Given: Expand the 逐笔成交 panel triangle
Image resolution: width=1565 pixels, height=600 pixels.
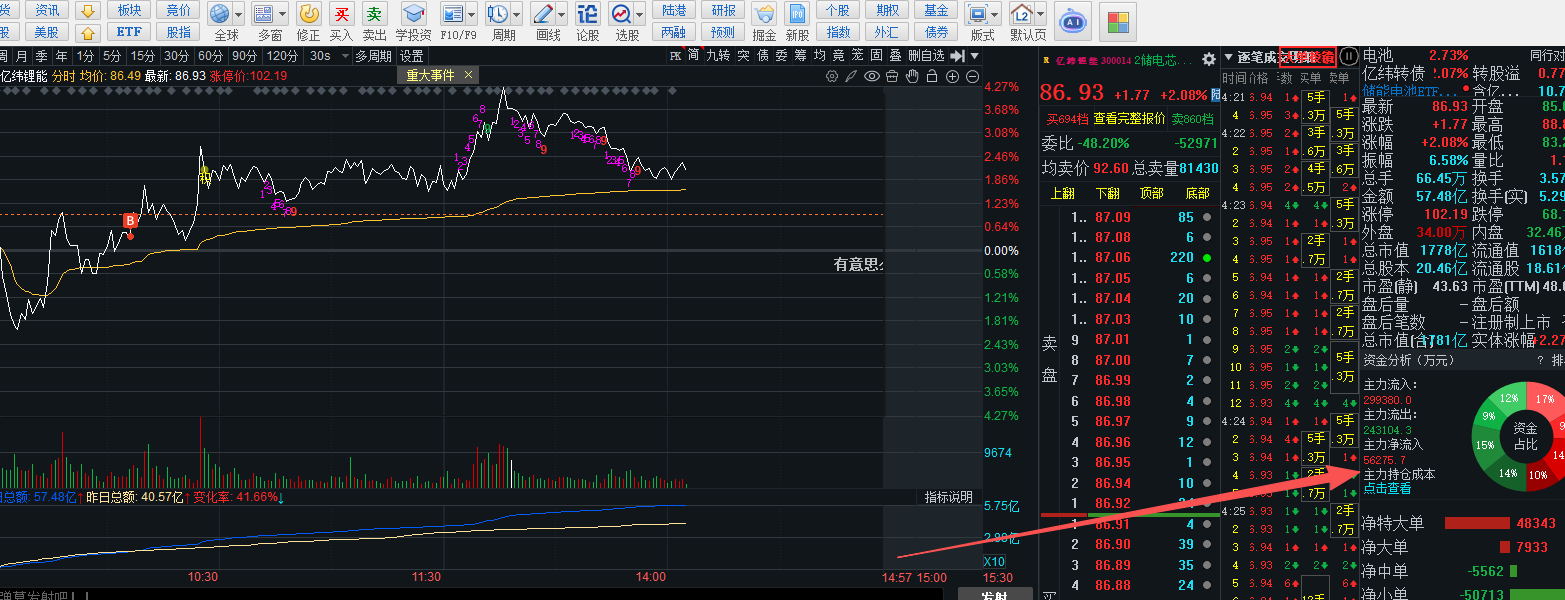Looking at the screenshot, I should tap(1228, 57).
